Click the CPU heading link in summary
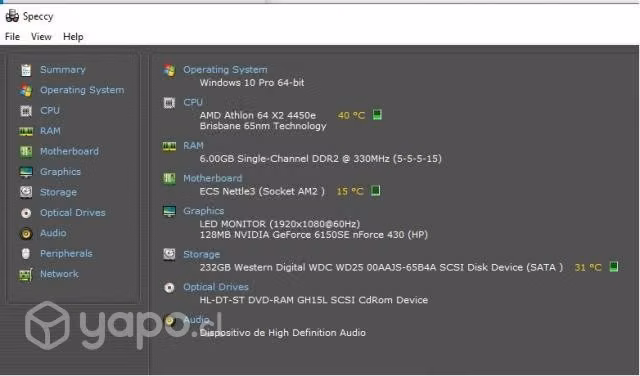 point(193,102)
